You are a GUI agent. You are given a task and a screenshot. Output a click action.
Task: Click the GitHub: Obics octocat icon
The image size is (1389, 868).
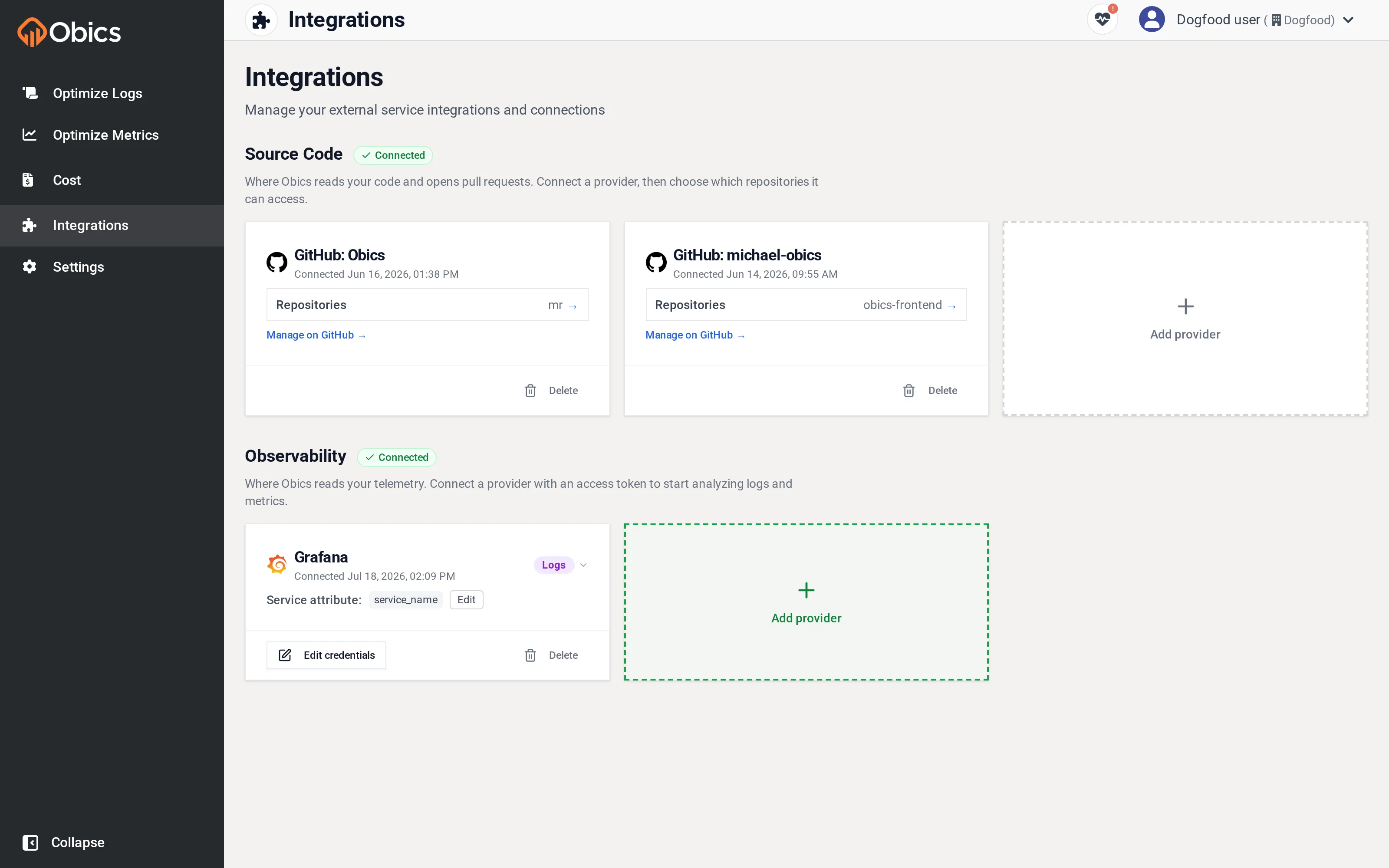point(276,262)
